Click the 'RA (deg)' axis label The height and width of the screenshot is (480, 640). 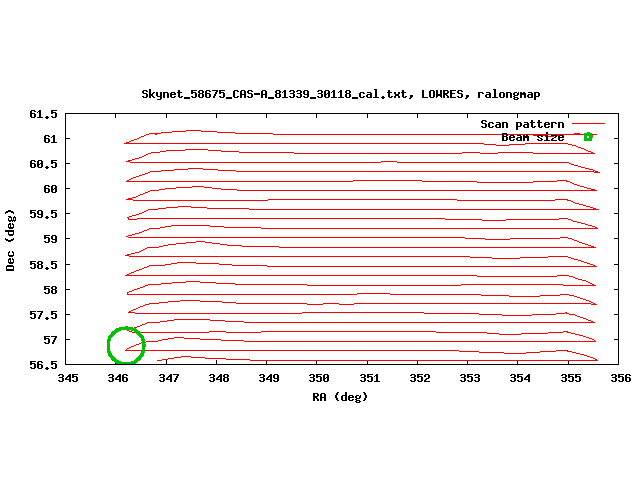coord(340,397)
